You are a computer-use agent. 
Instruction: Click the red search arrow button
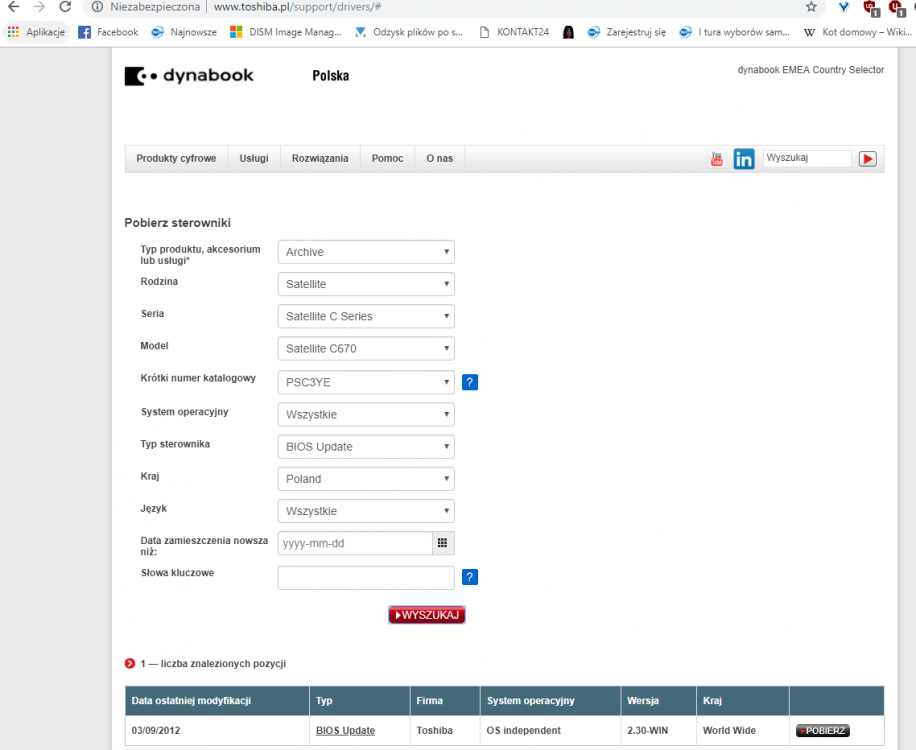coord(867,158)
